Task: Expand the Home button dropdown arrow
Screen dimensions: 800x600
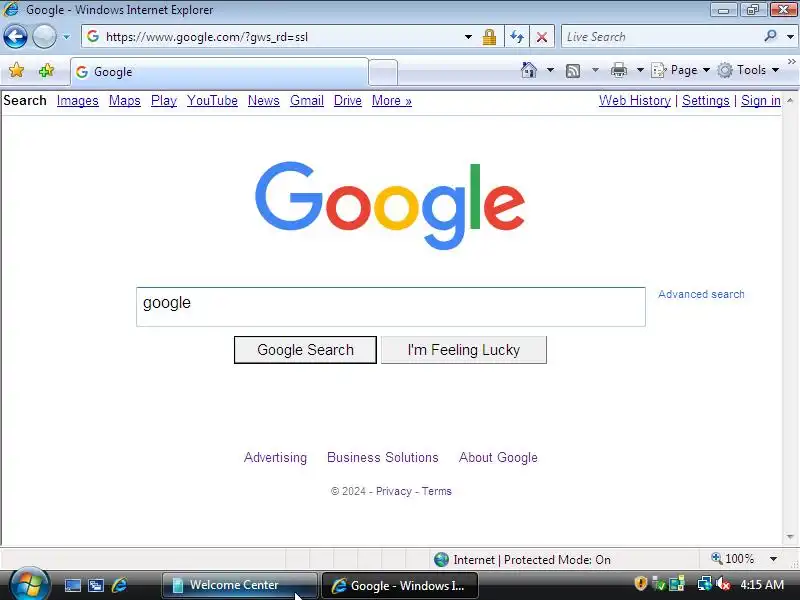Action: [x=551, y=70]
